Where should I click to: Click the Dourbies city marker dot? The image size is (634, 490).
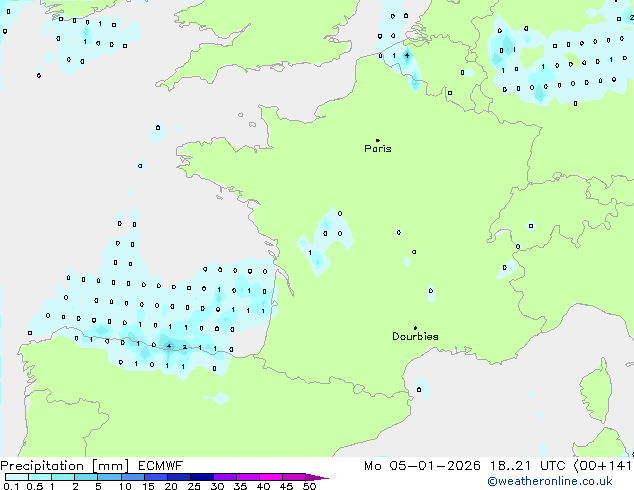coord(415,328)
